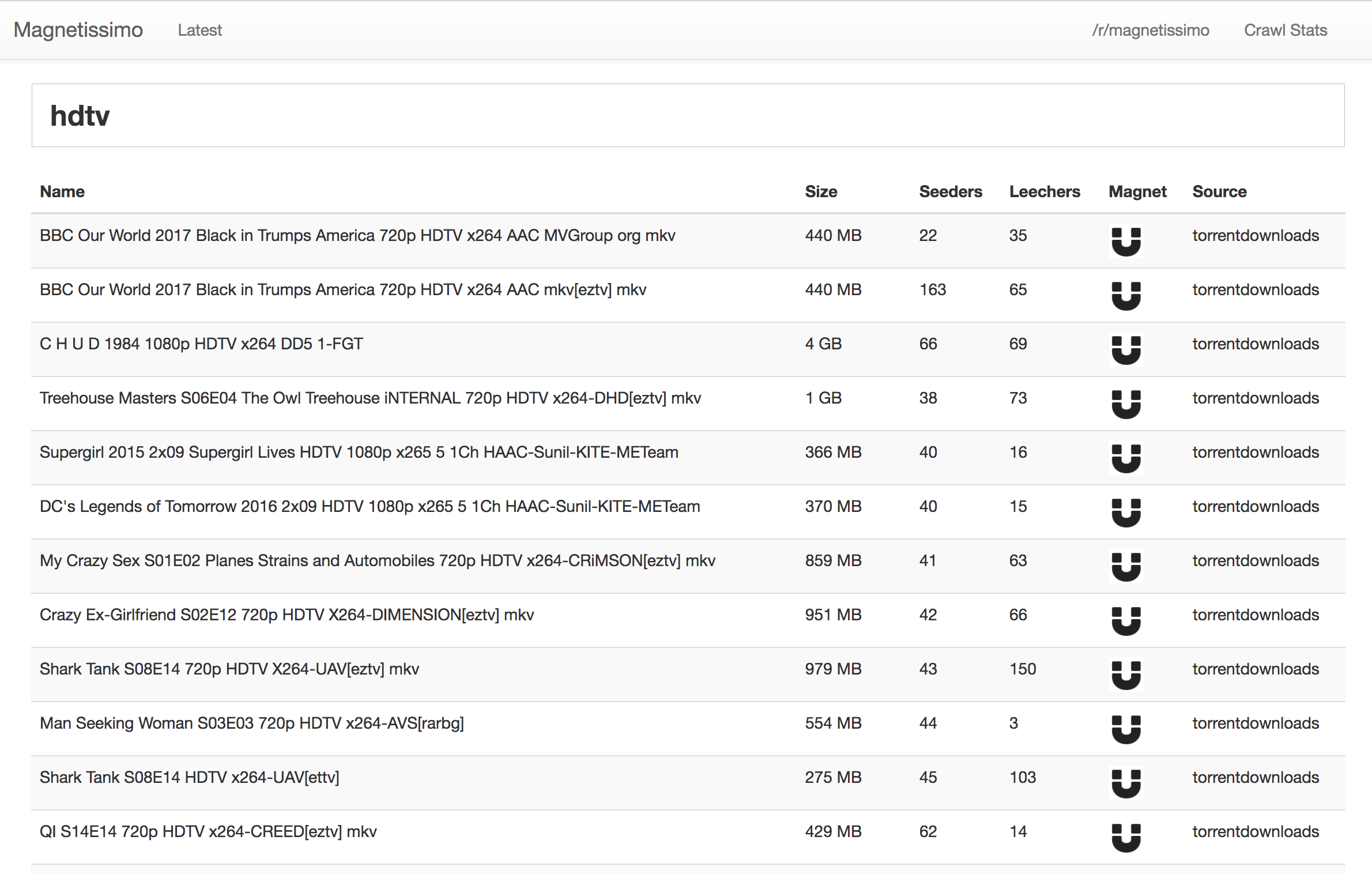The height and width of the screenshot is (874, 1372).
Task: Click the 979 MB size cell
Action: click(833, 669)
